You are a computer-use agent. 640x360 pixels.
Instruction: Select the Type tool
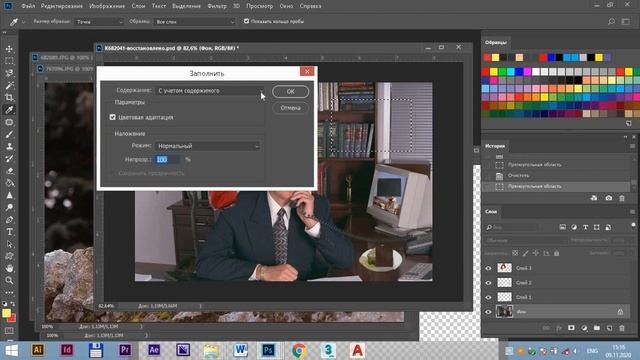[x=9, y=232]
